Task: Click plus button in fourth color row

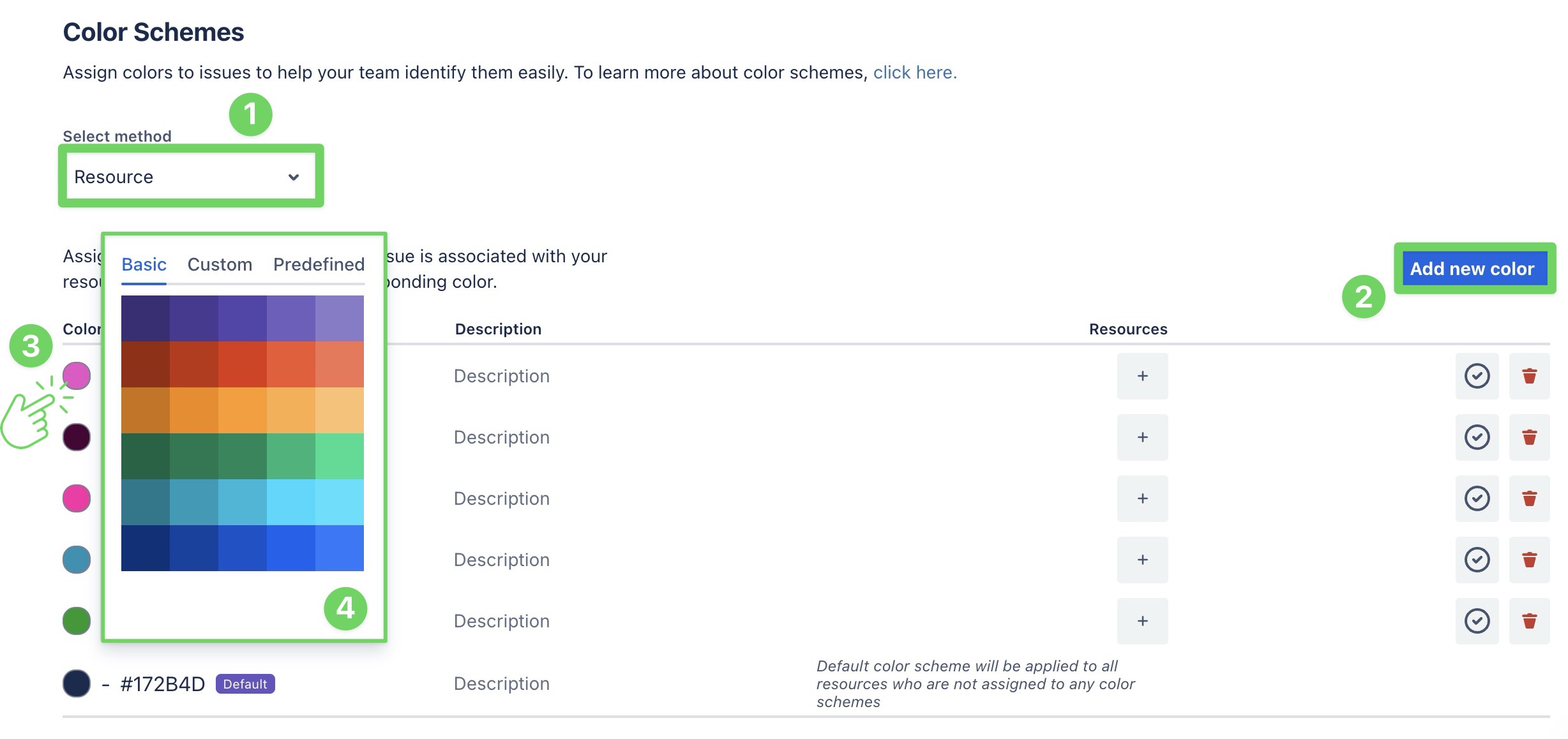Action: [x=1142, y=560]
